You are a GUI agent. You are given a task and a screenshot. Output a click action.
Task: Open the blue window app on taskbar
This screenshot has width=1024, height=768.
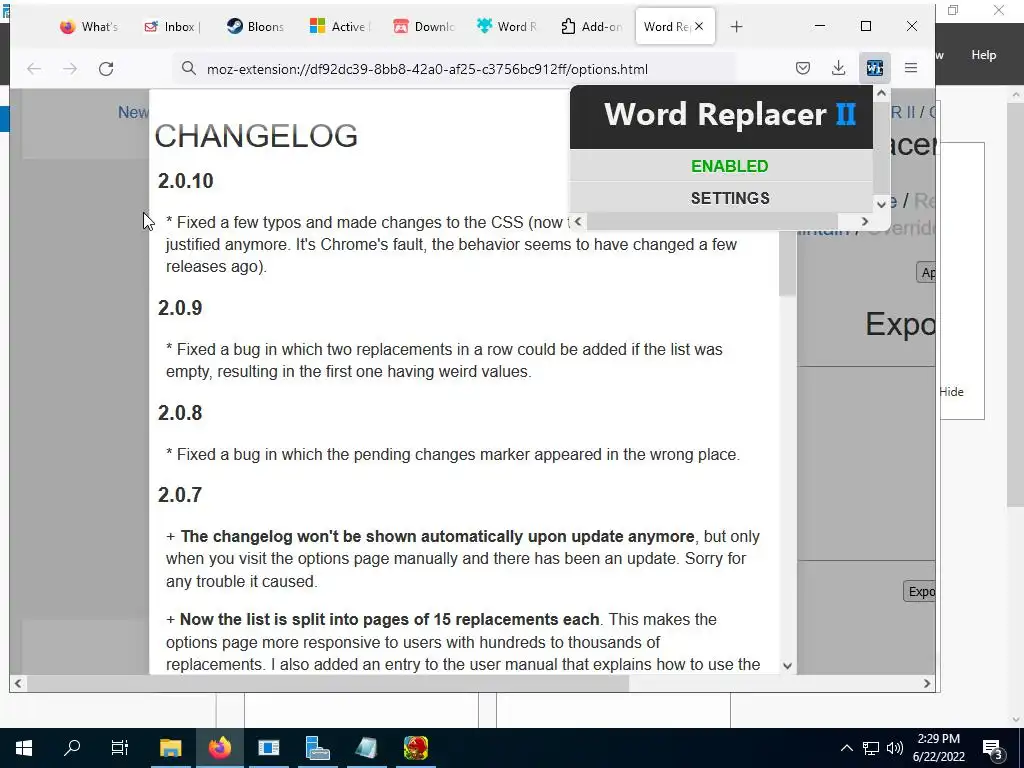[x=268, y=748]
